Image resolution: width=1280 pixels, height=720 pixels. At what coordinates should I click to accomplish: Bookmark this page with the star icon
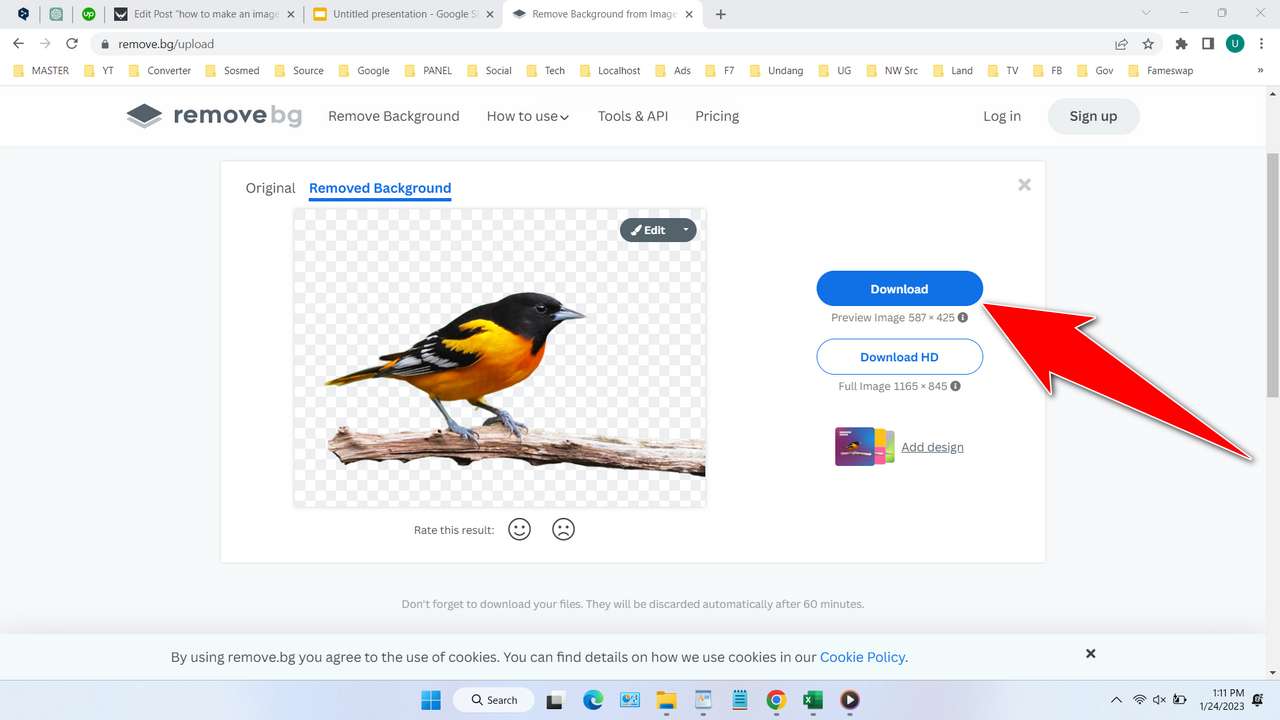click(x=1148, y=44)
